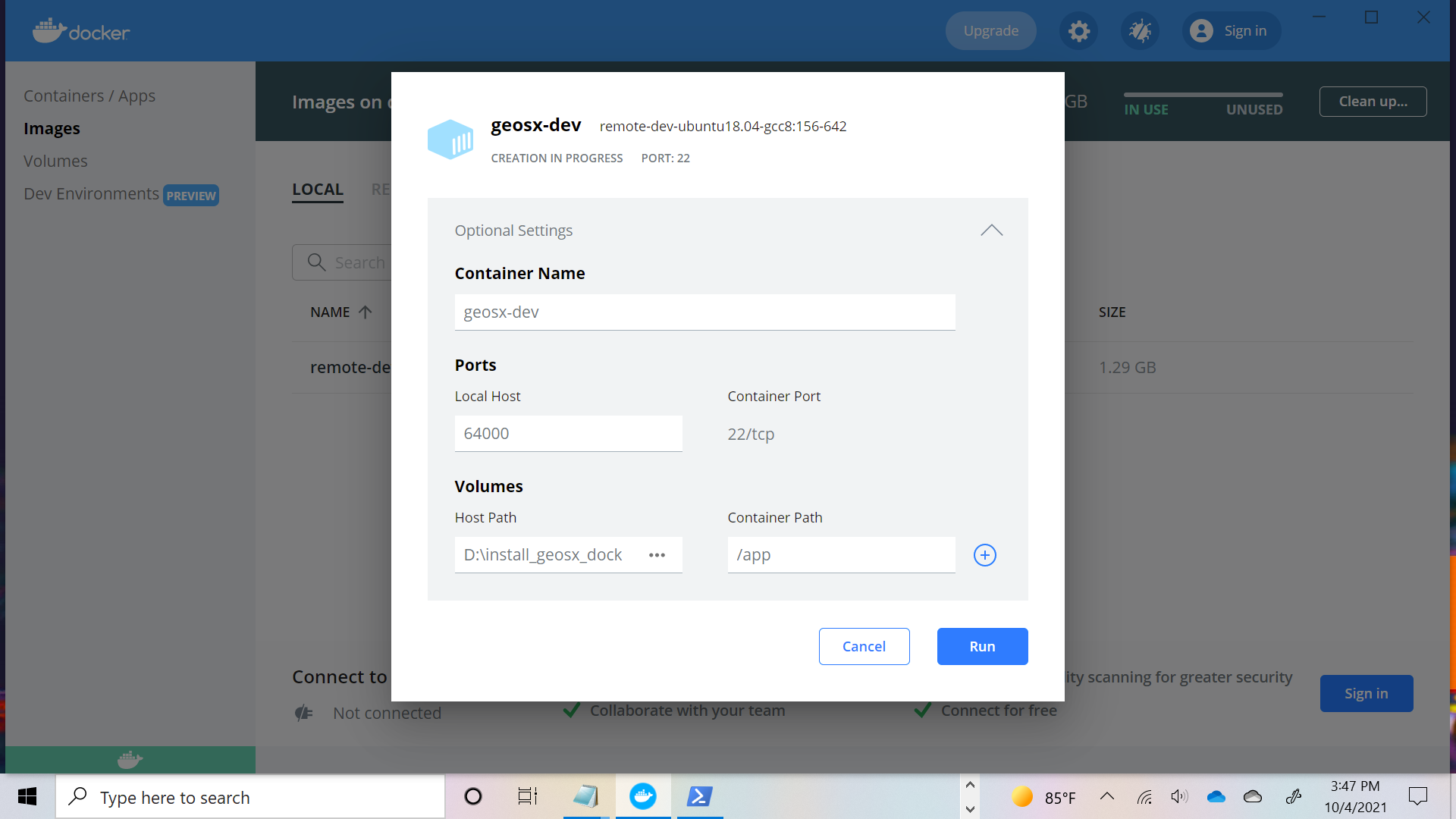Screen dimensions: 1456x819
Task: Click the whale icon in green status bar
Action: pyautogui.click(x=130, y=759)
